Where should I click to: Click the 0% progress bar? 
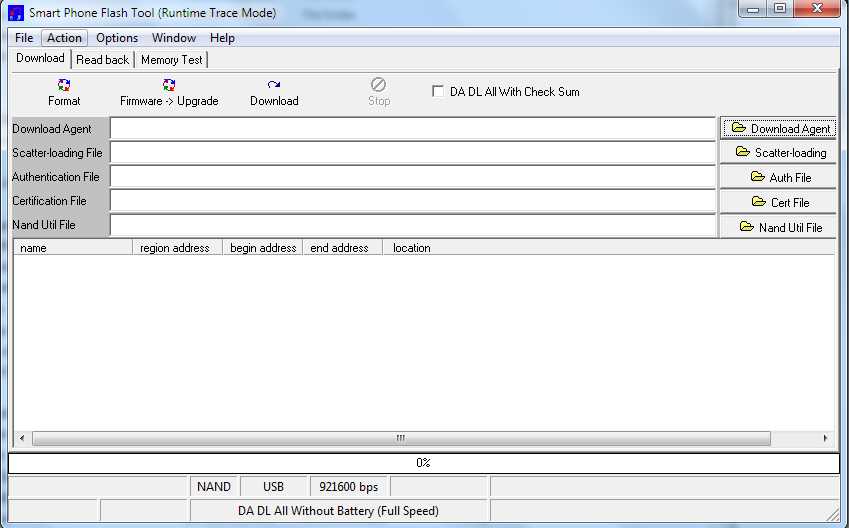click(423, 462)
